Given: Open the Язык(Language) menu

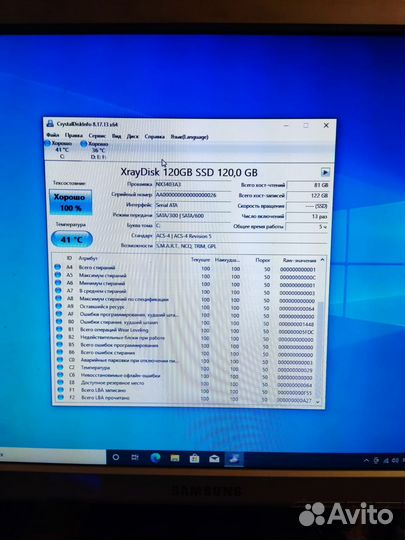Looking at the screenshot, I should coord(189,137).
